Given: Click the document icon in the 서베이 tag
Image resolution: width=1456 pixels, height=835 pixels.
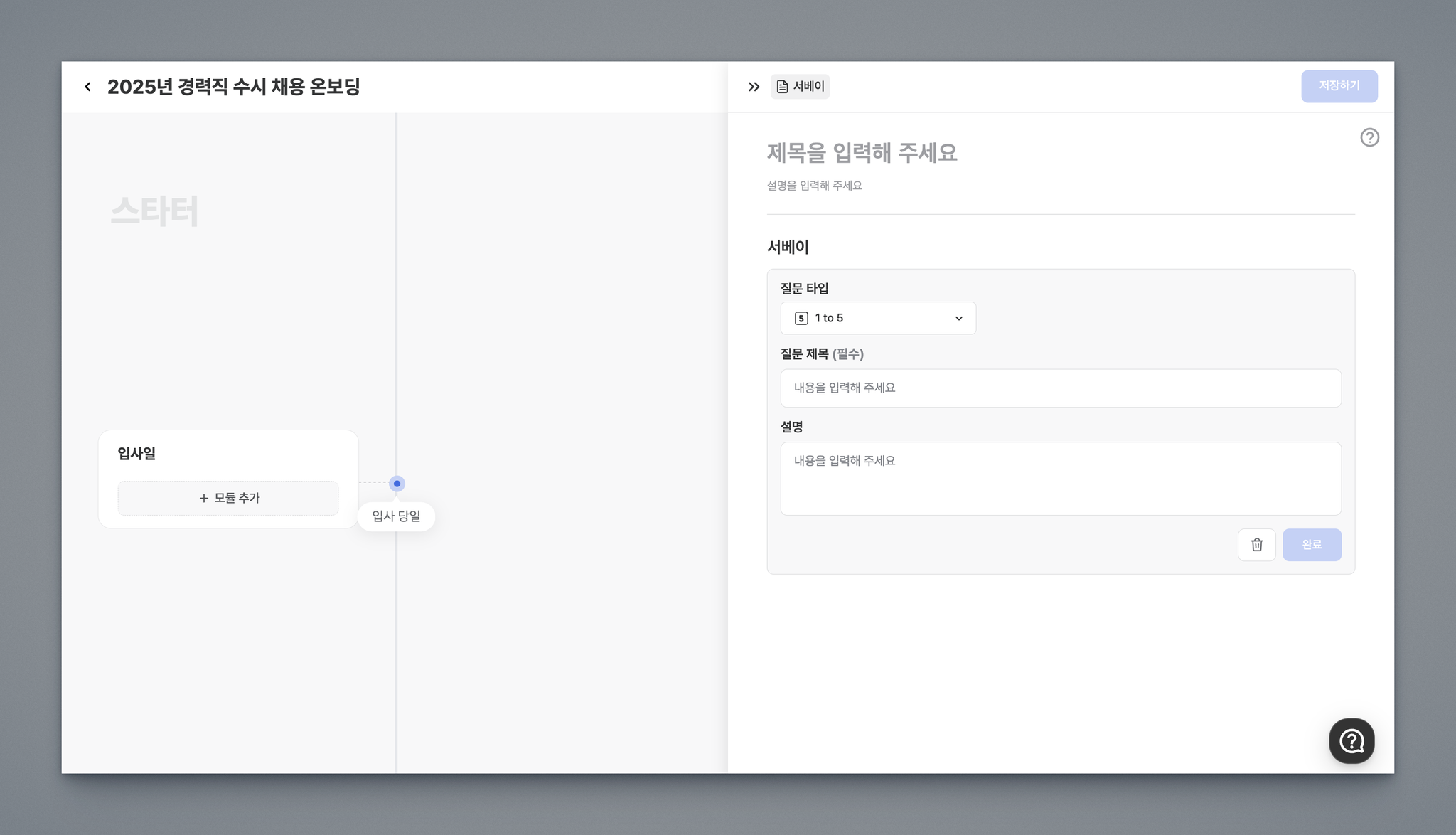Looking at the screenshot, I should tap(782, 87).
